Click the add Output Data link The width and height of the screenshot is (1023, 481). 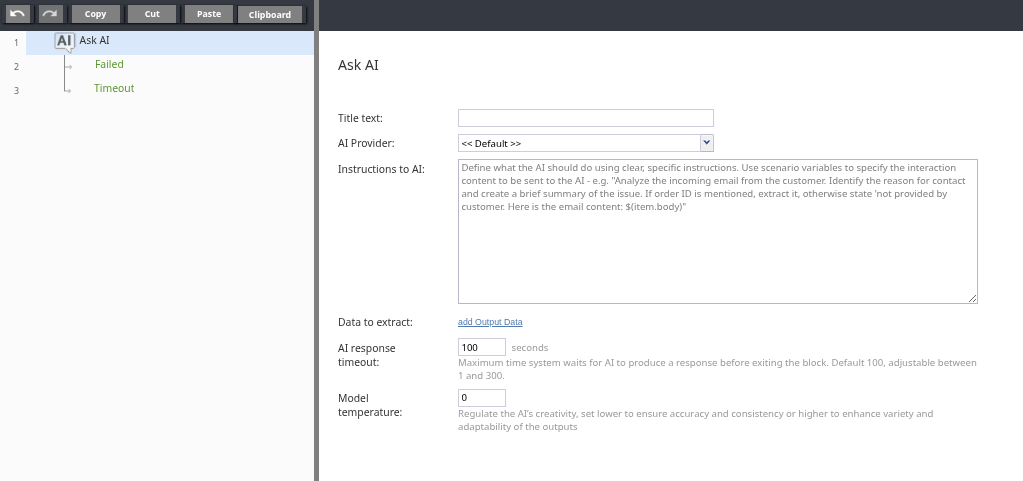point(490,322)
